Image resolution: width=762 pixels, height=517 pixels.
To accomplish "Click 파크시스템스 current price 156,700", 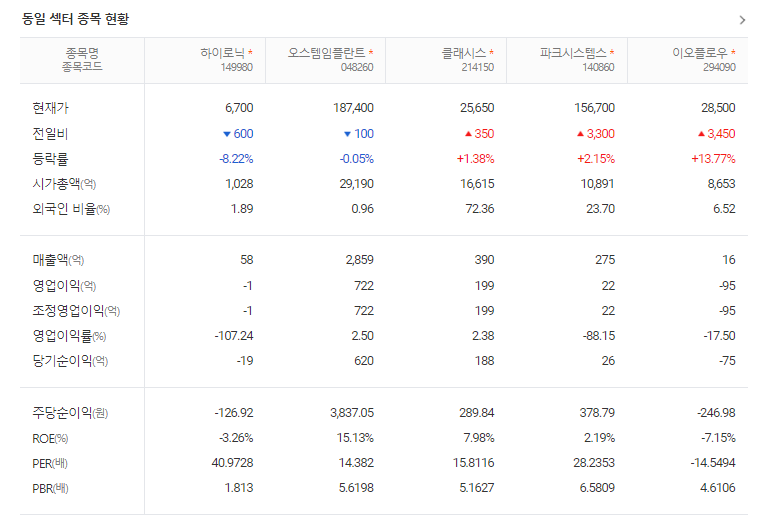I will coord(594,108).
